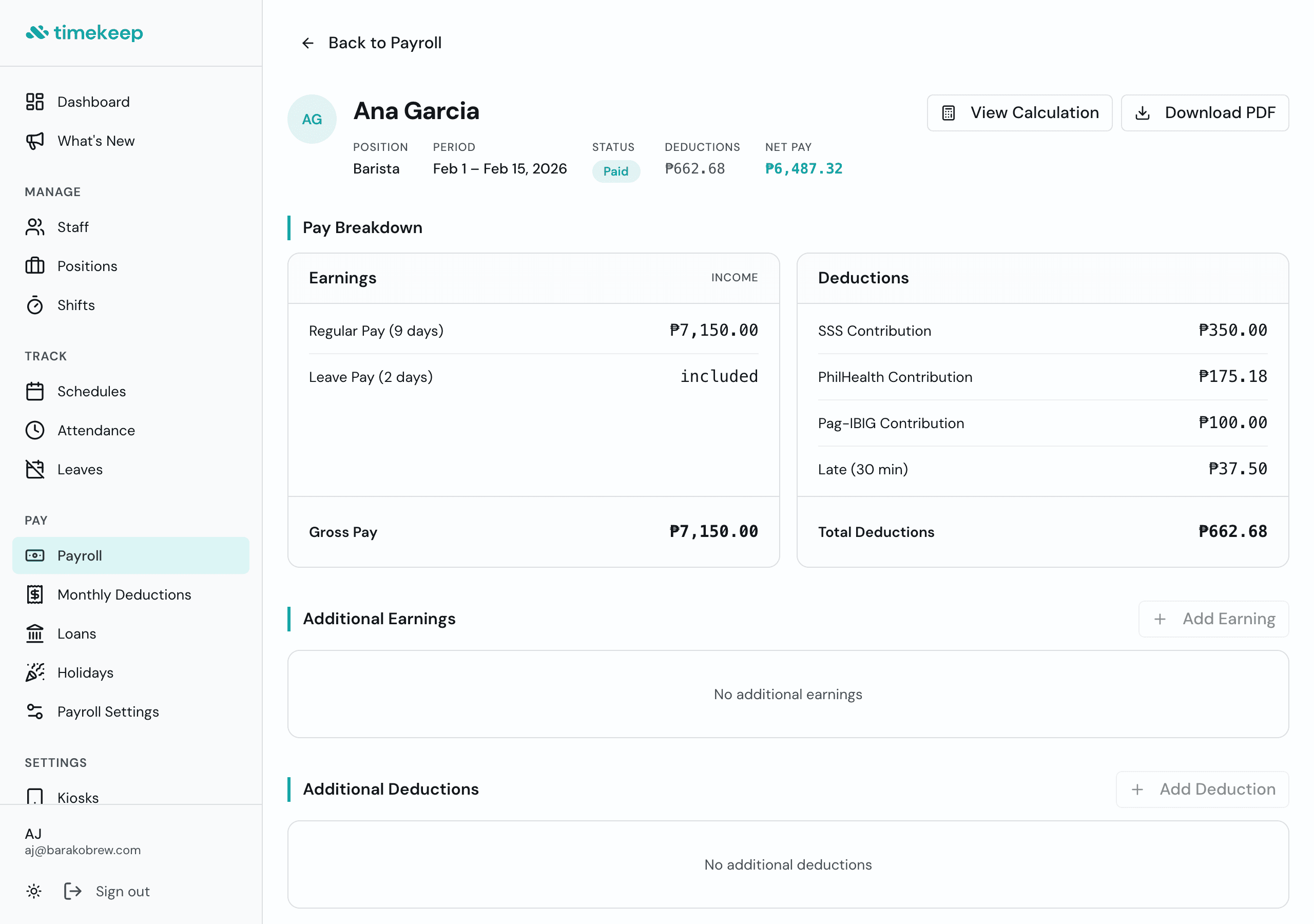Click the What's New megaphone icon
The height and width of the screenshot is (924, 1314).
click(x=35, y=141)
